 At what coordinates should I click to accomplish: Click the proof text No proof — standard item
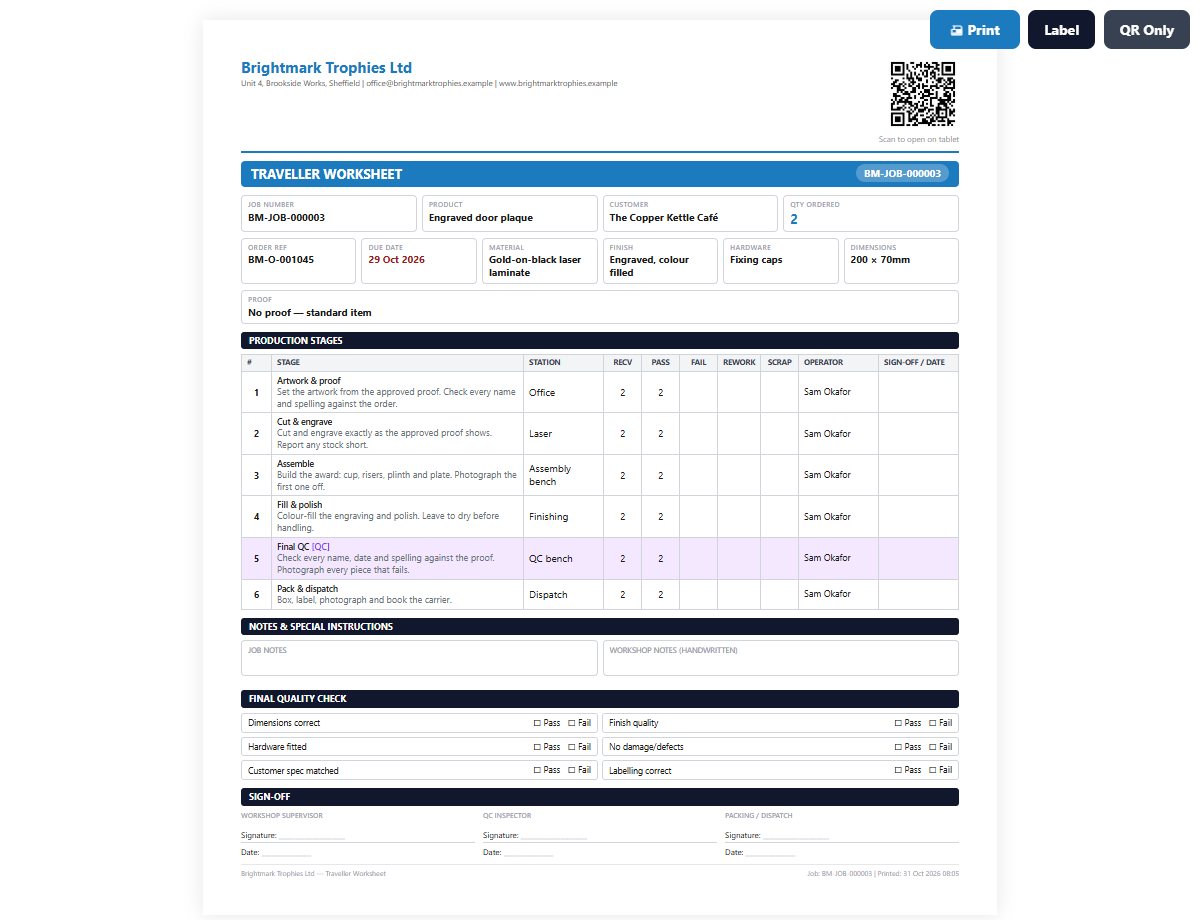(310, 313)
